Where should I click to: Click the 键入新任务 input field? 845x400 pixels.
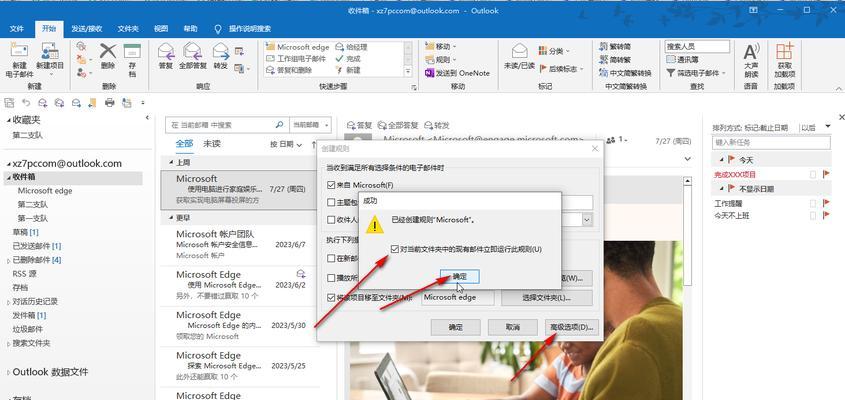tap(771, 143)
